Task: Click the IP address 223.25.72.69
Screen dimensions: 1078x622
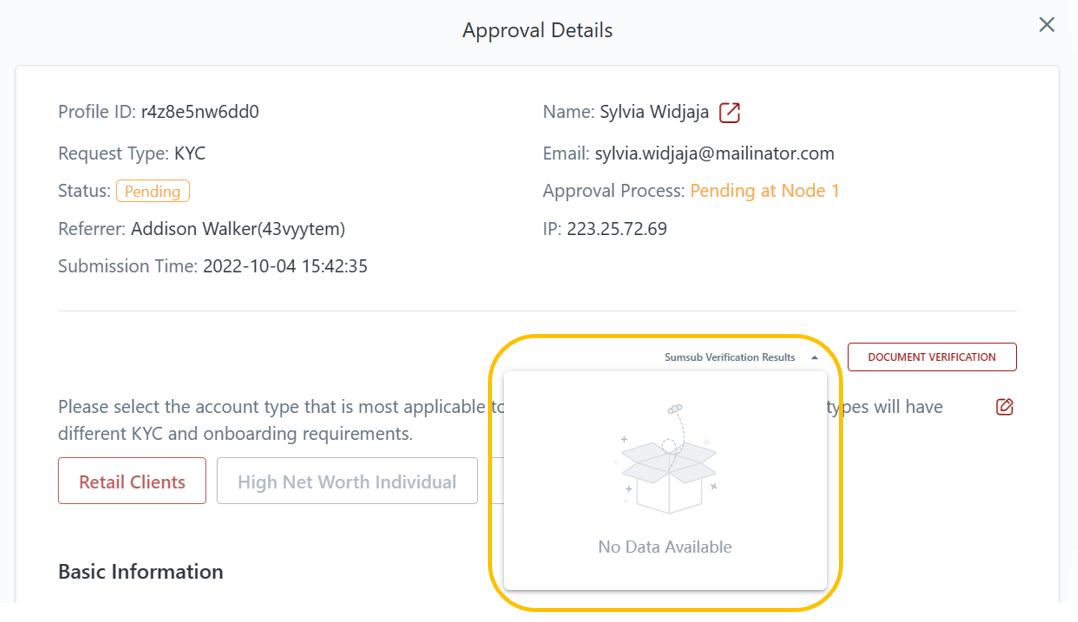Action: [x=616, y=229]
